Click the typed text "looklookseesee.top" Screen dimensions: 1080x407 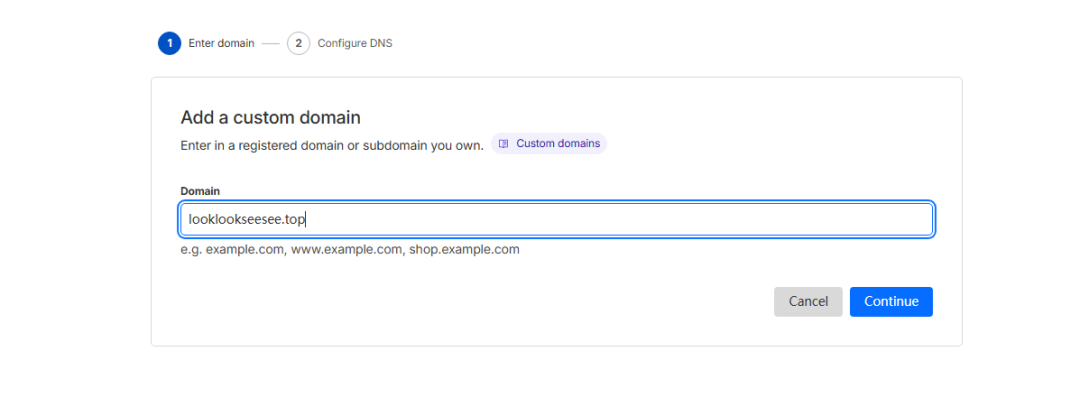coord(246,219)
